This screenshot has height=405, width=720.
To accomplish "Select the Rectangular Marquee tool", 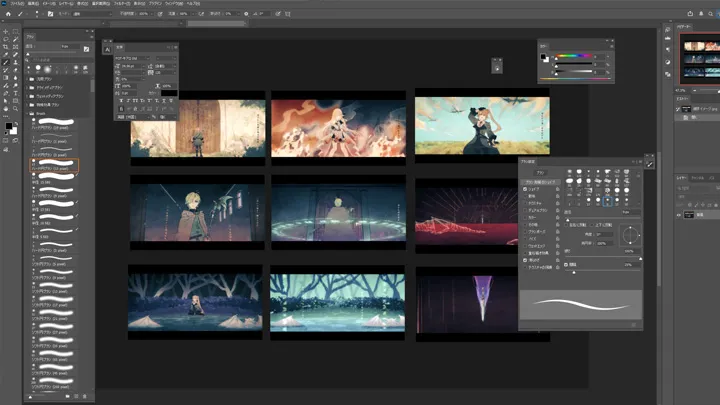I will (x=16, y=32).
